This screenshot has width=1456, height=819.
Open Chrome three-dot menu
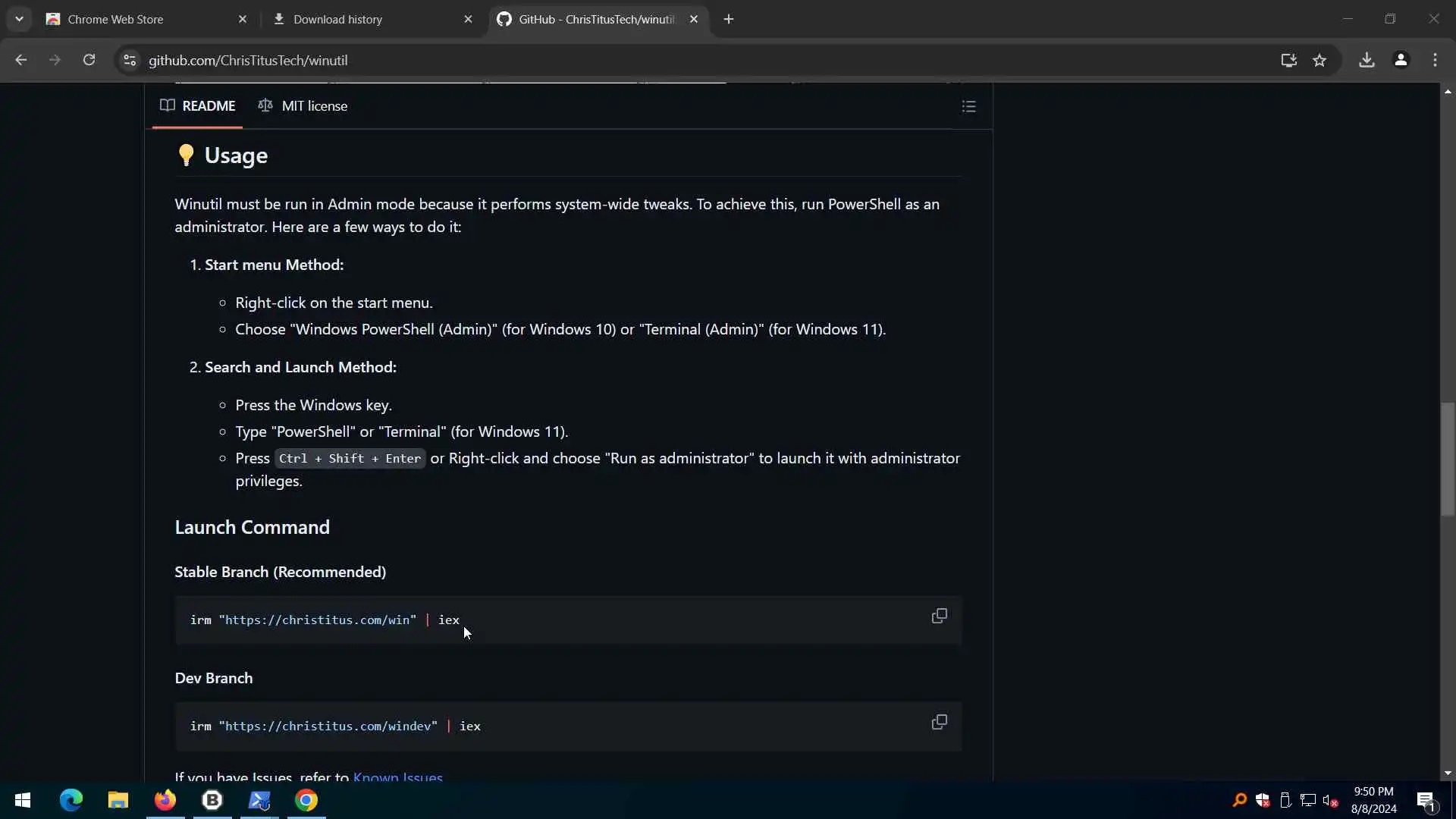[x=1435, y=60]
